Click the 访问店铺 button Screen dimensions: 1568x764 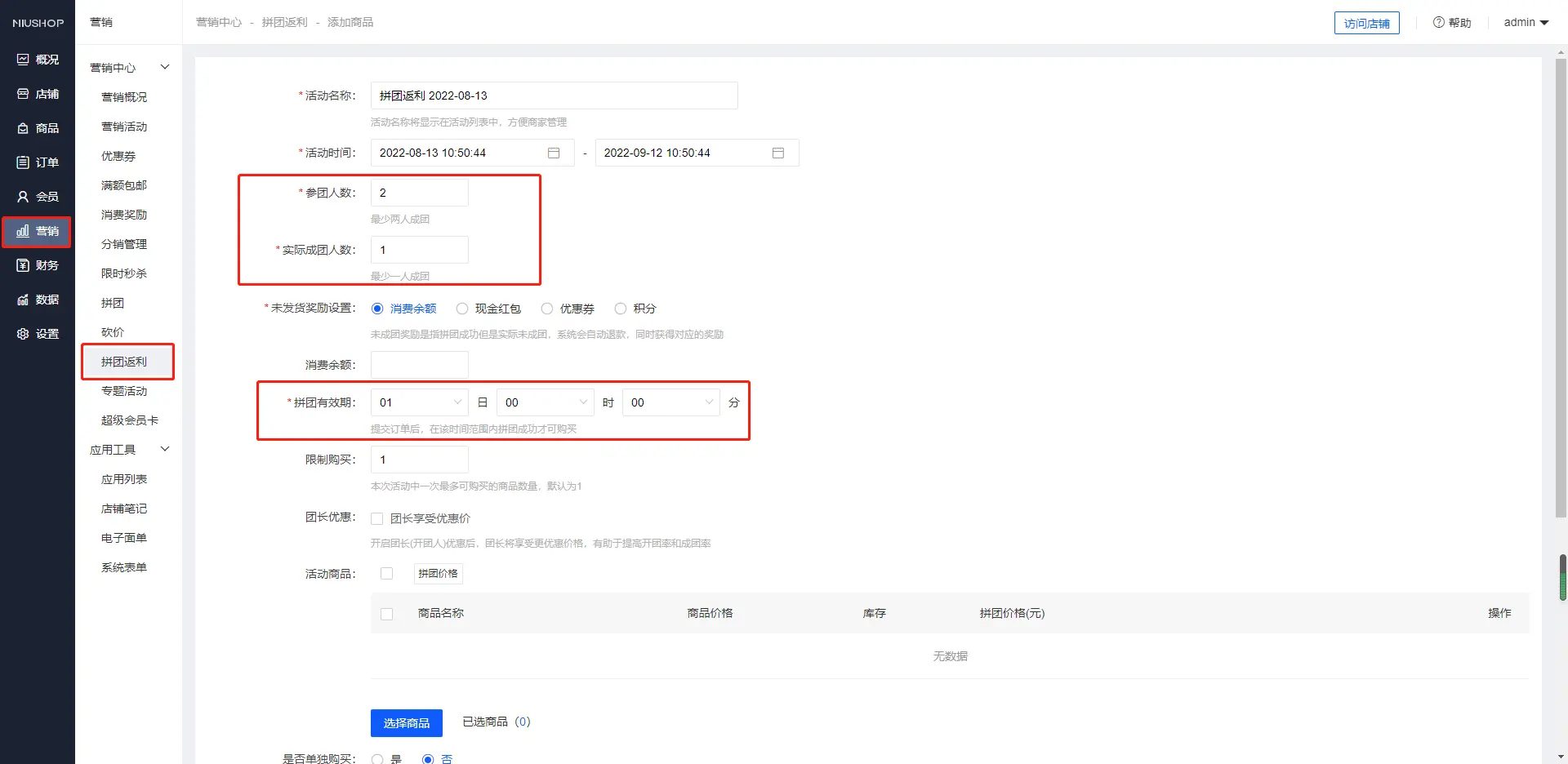point(1366,24)
